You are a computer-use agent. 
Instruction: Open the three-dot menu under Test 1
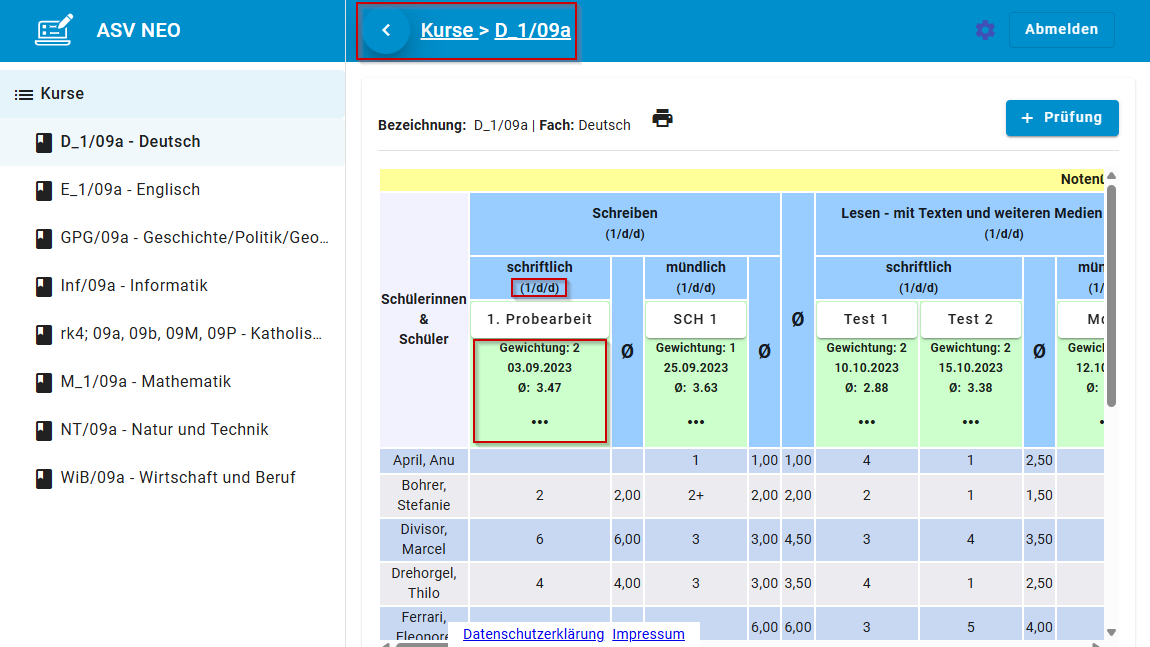click(x=867, y=422)
